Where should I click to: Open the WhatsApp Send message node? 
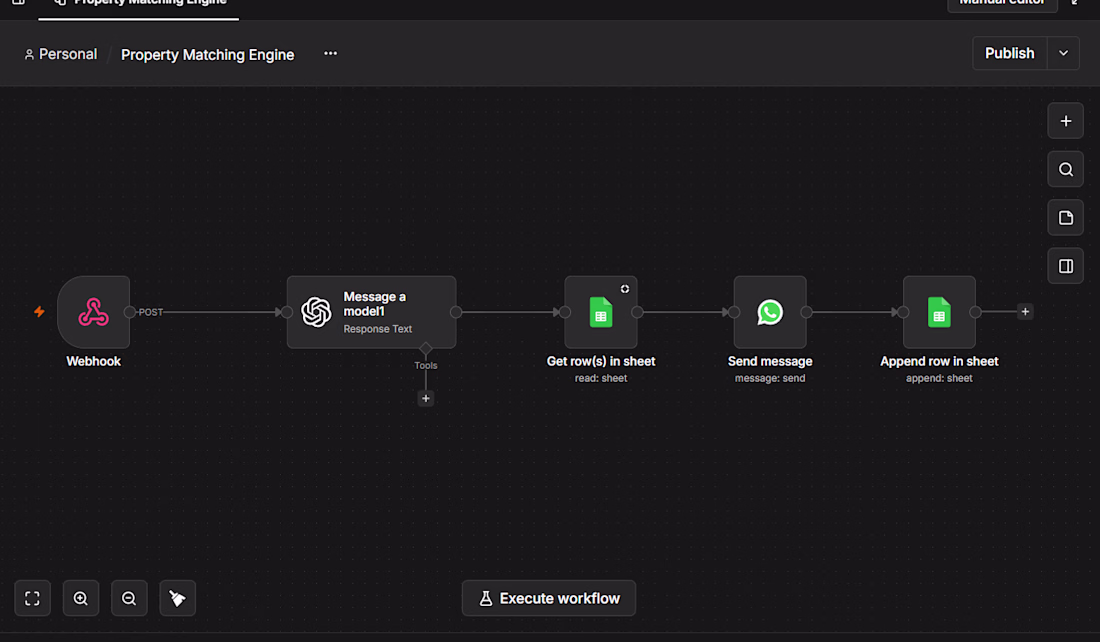(x=770, y=312)
